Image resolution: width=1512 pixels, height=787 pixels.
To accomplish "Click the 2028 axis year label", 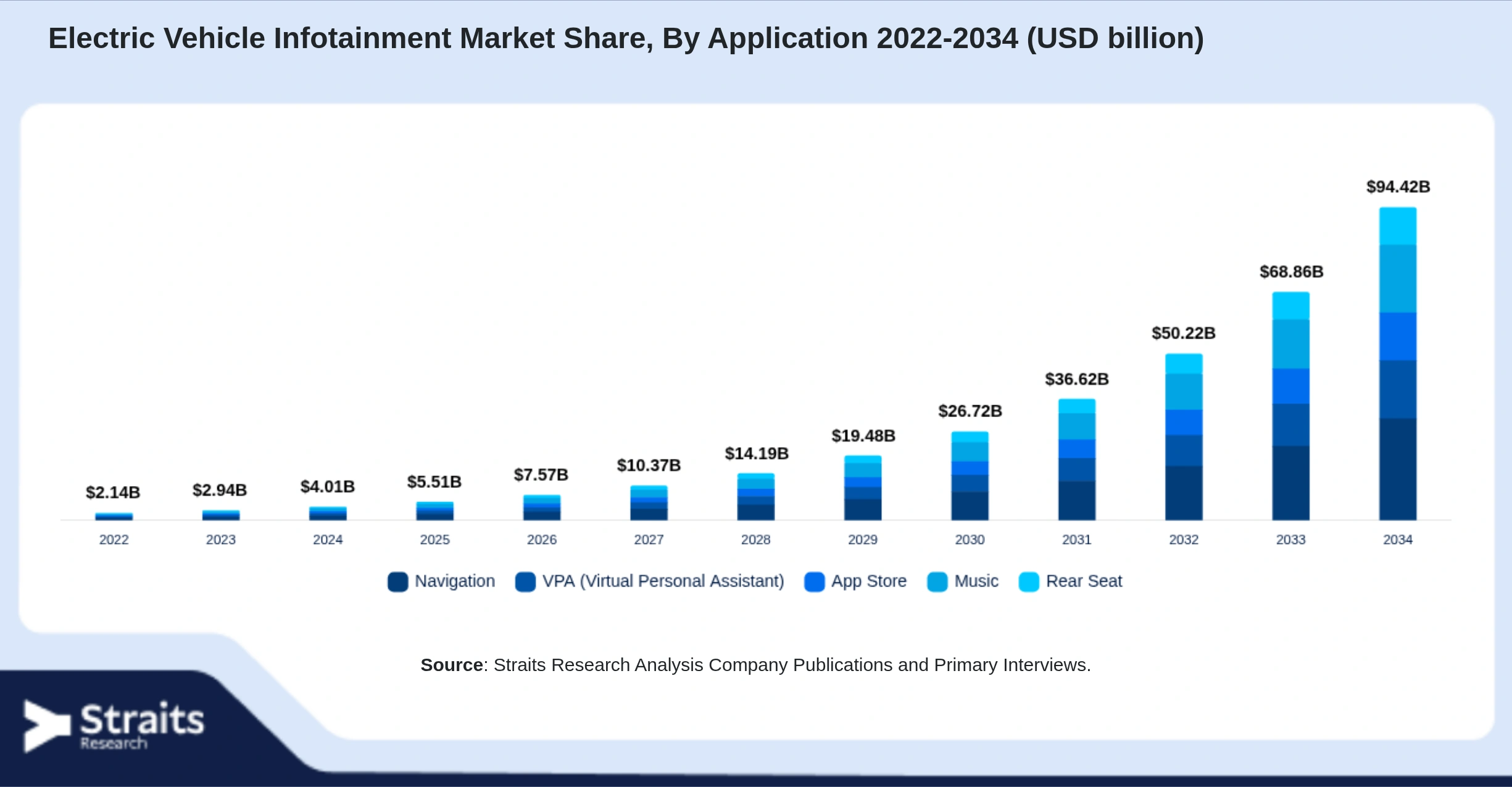I will (x=756, y=540).
